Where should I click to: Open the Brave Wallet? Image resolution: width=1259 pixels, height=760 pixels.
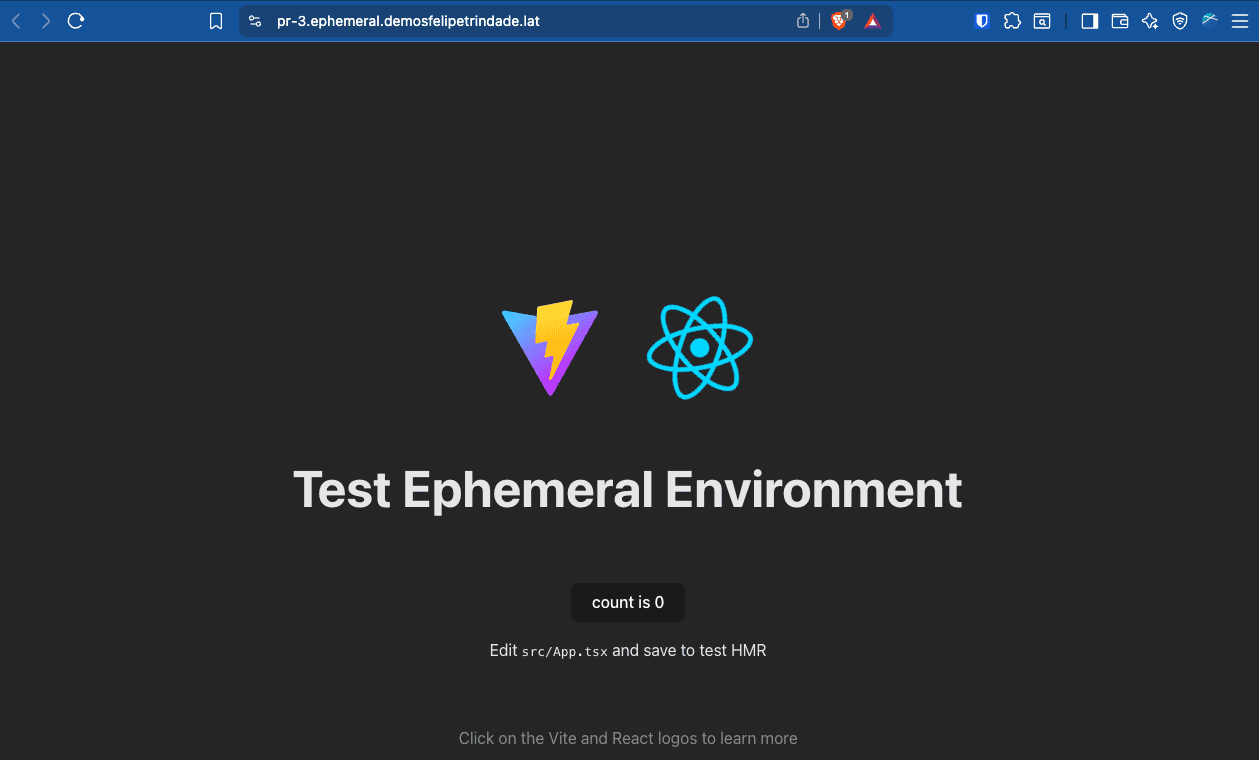[1120, 21]
